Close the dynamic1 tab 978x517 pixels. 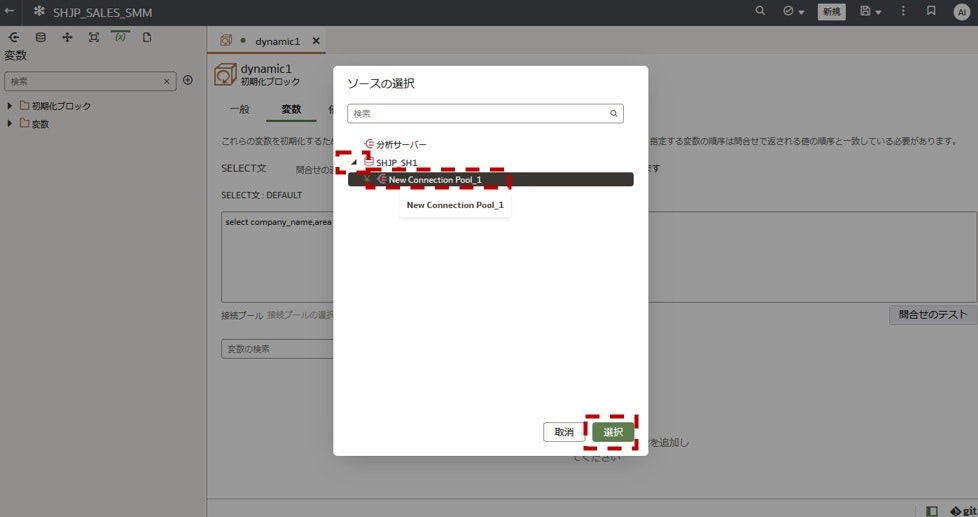tap(316, 41)
